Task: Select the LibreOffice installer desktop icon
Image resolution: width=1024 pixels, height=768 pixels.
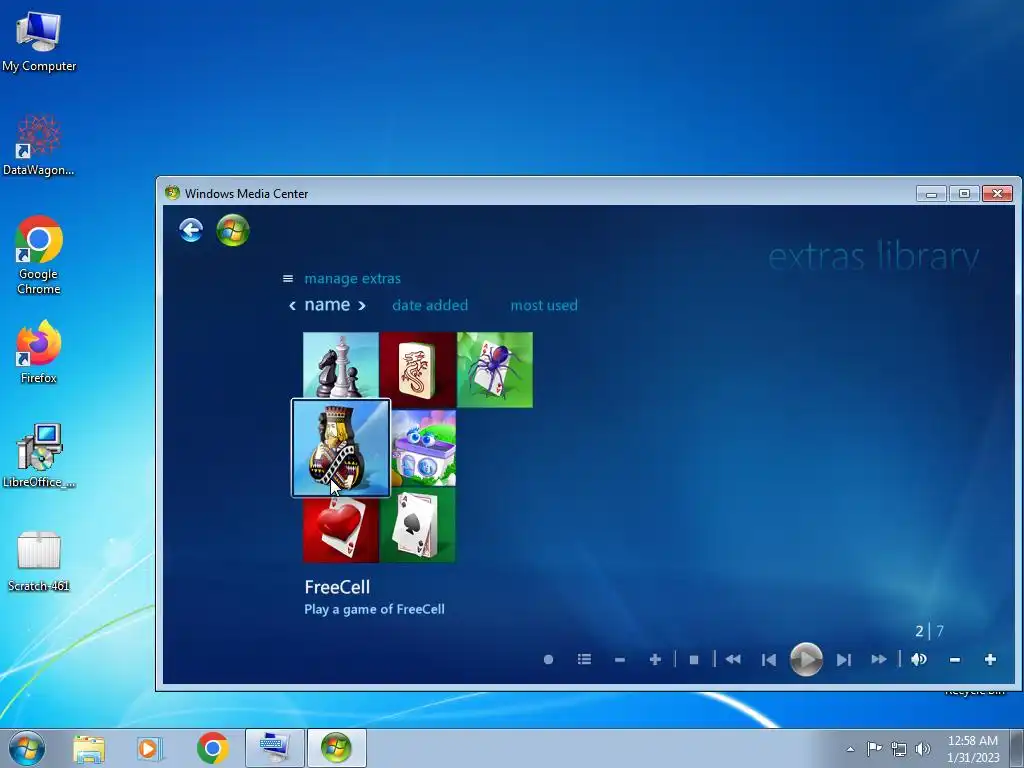Action: (x=39, y=456)
